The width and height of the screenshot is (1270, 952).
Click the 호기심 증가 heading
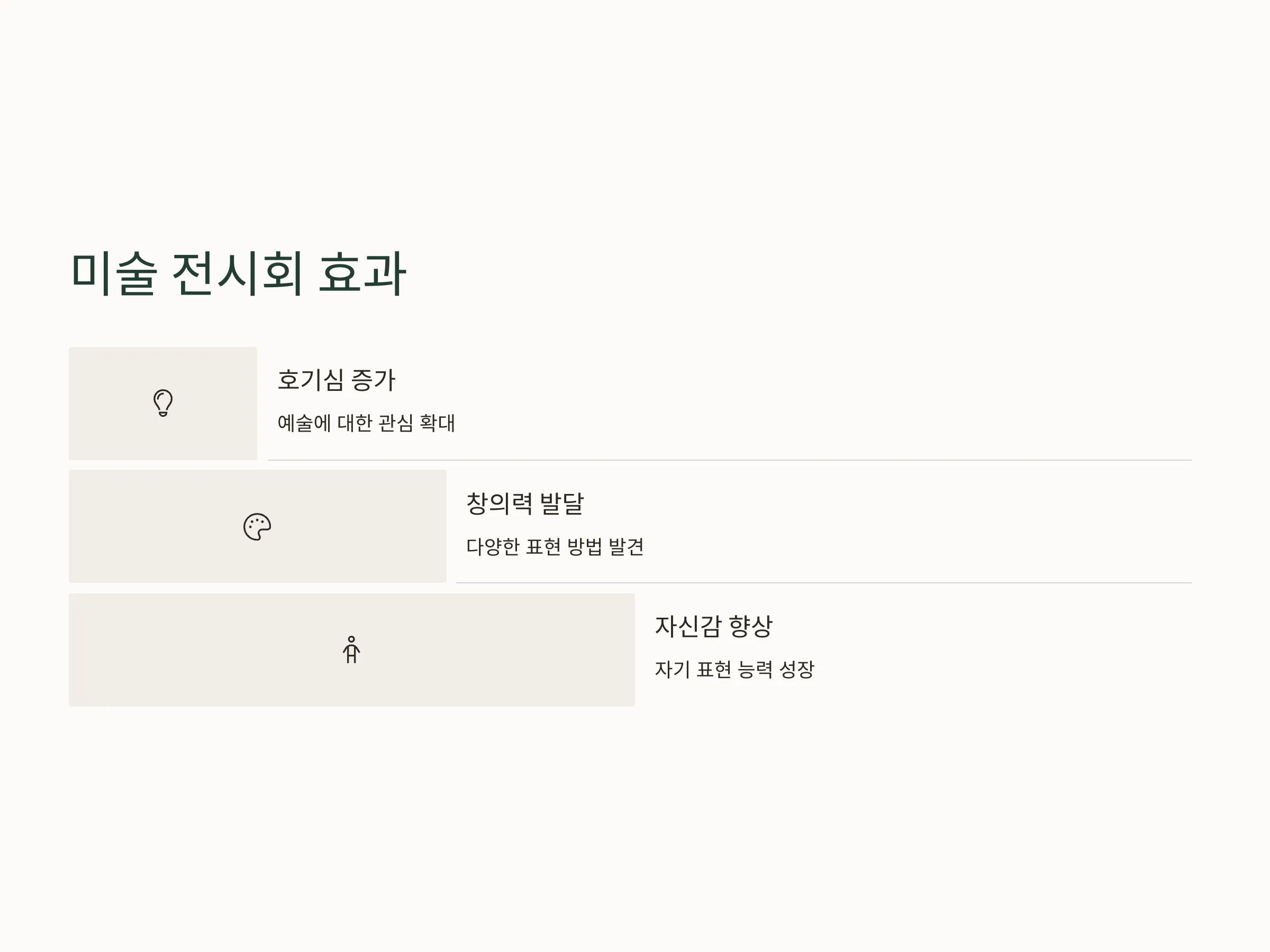click(337, 380)
